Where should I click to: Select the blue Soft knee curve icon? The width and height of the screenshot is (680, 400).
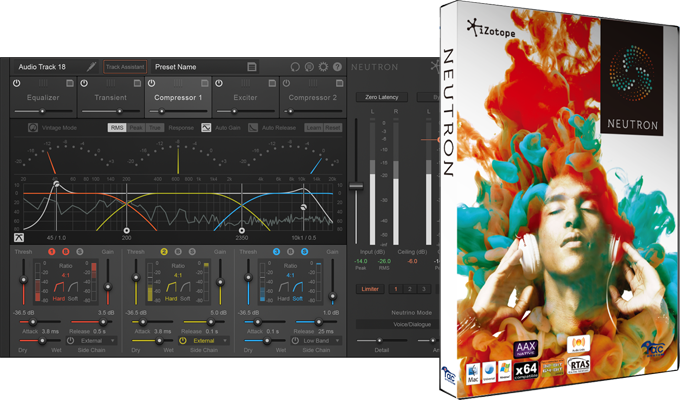coord(298,287)
